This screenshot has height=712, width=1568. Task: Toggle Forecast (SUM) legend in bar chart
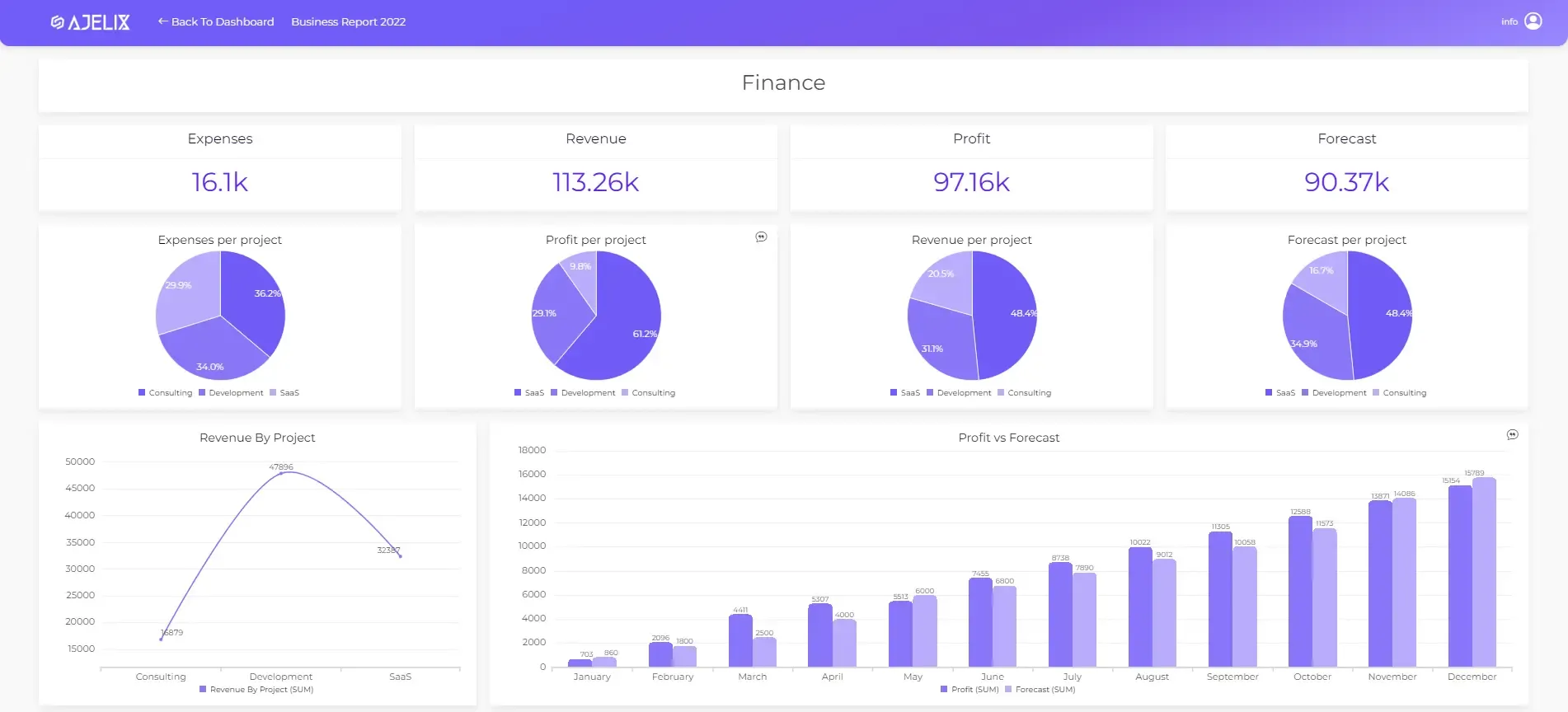pos(1040,690)
